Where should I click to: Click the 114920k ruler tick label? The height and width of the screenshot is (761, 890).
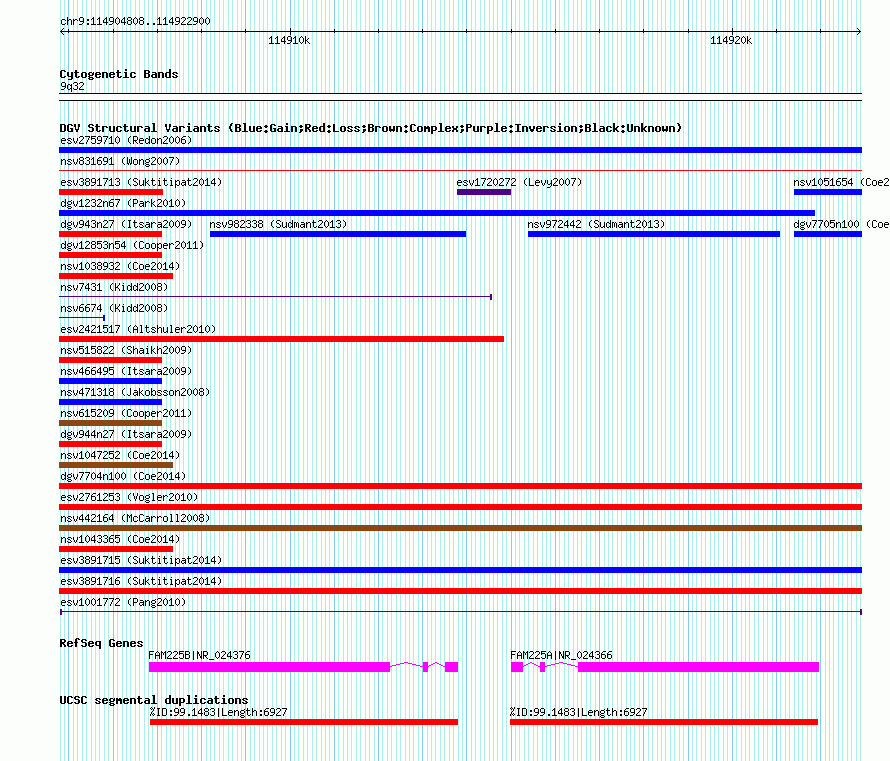point(731,40)
